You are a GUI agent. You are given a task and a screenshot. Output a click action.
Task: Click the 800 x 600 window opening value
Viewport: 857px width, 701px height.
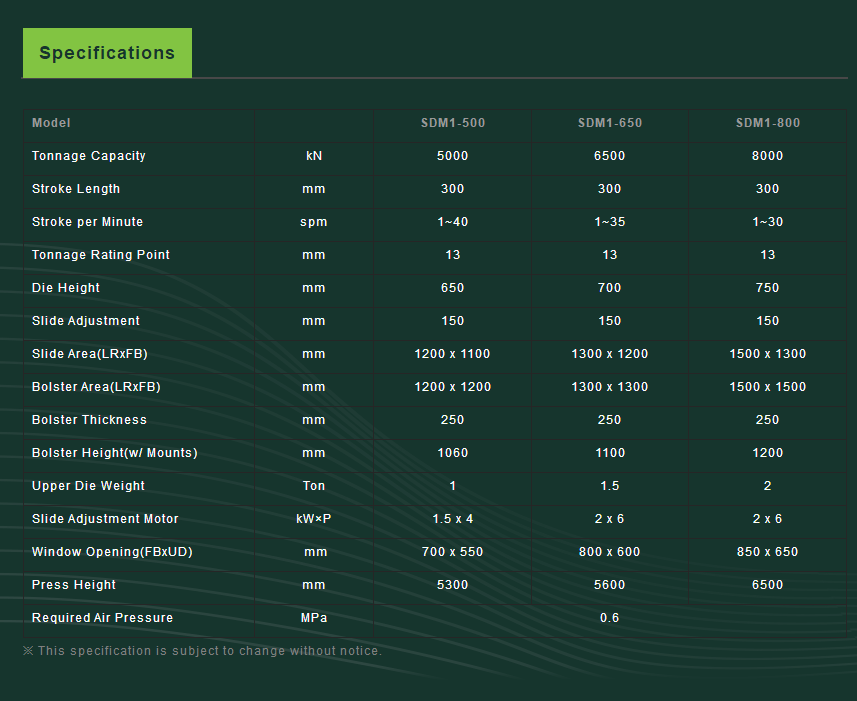[x=610, y=552]
